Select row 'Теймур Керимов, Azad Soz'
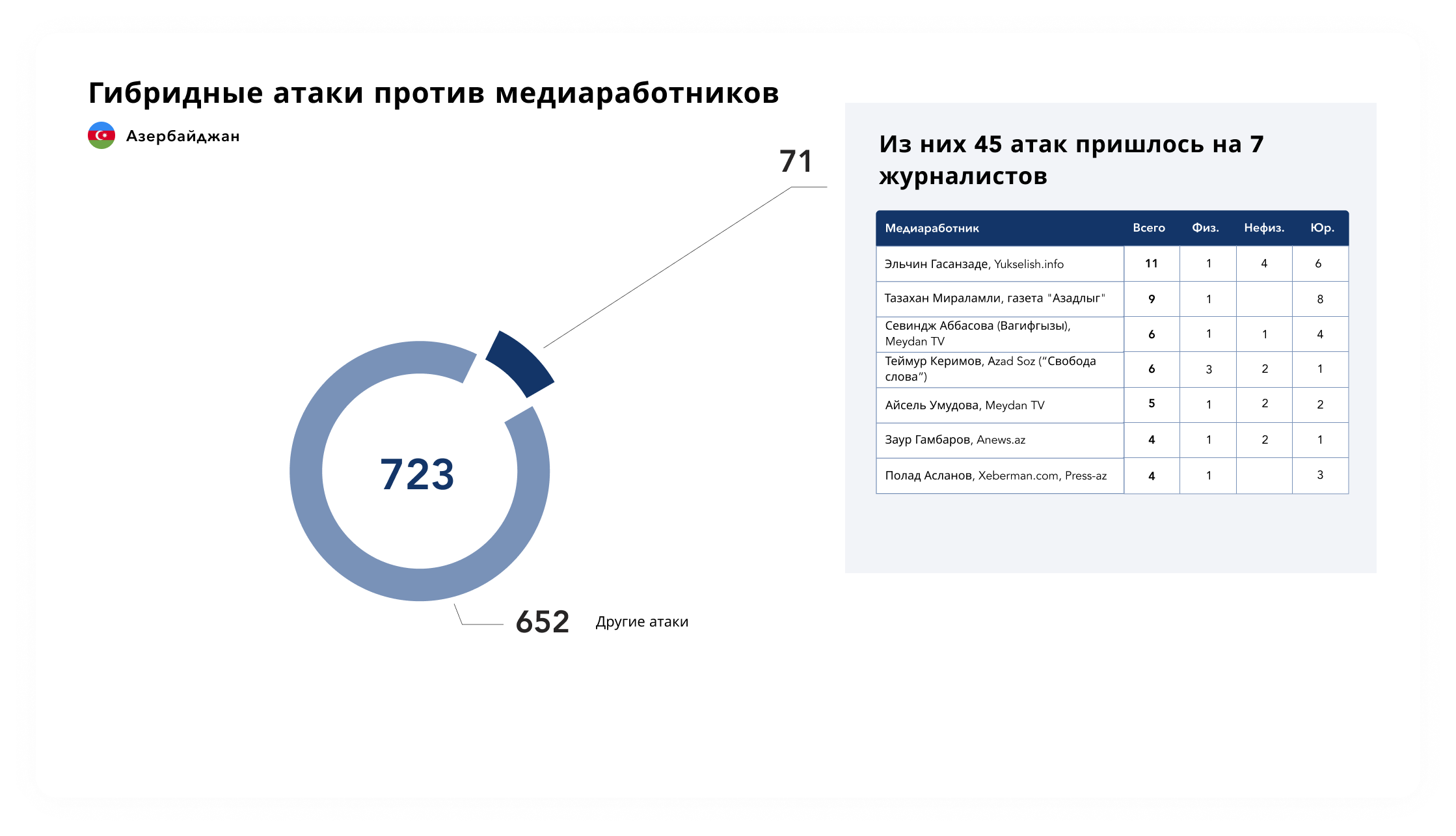This screenshot has width=1456, height=836. (x=1112, y=369)
